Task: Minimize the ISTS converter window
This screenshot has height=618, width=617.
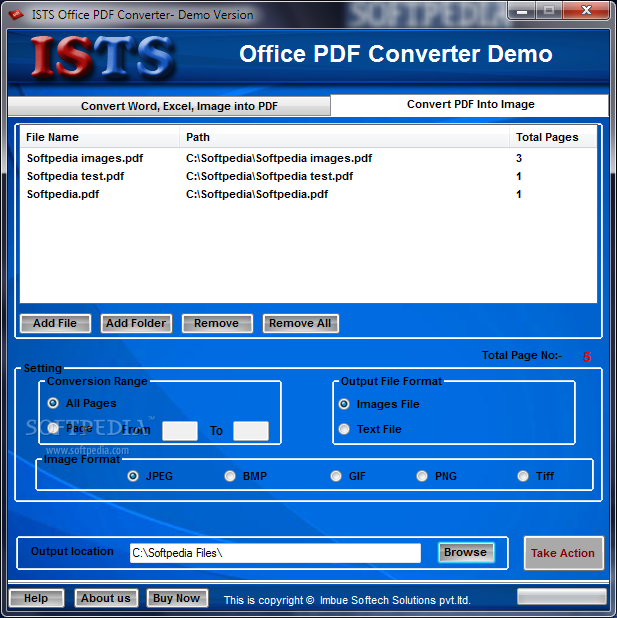Action: click(x=522, y=10)
